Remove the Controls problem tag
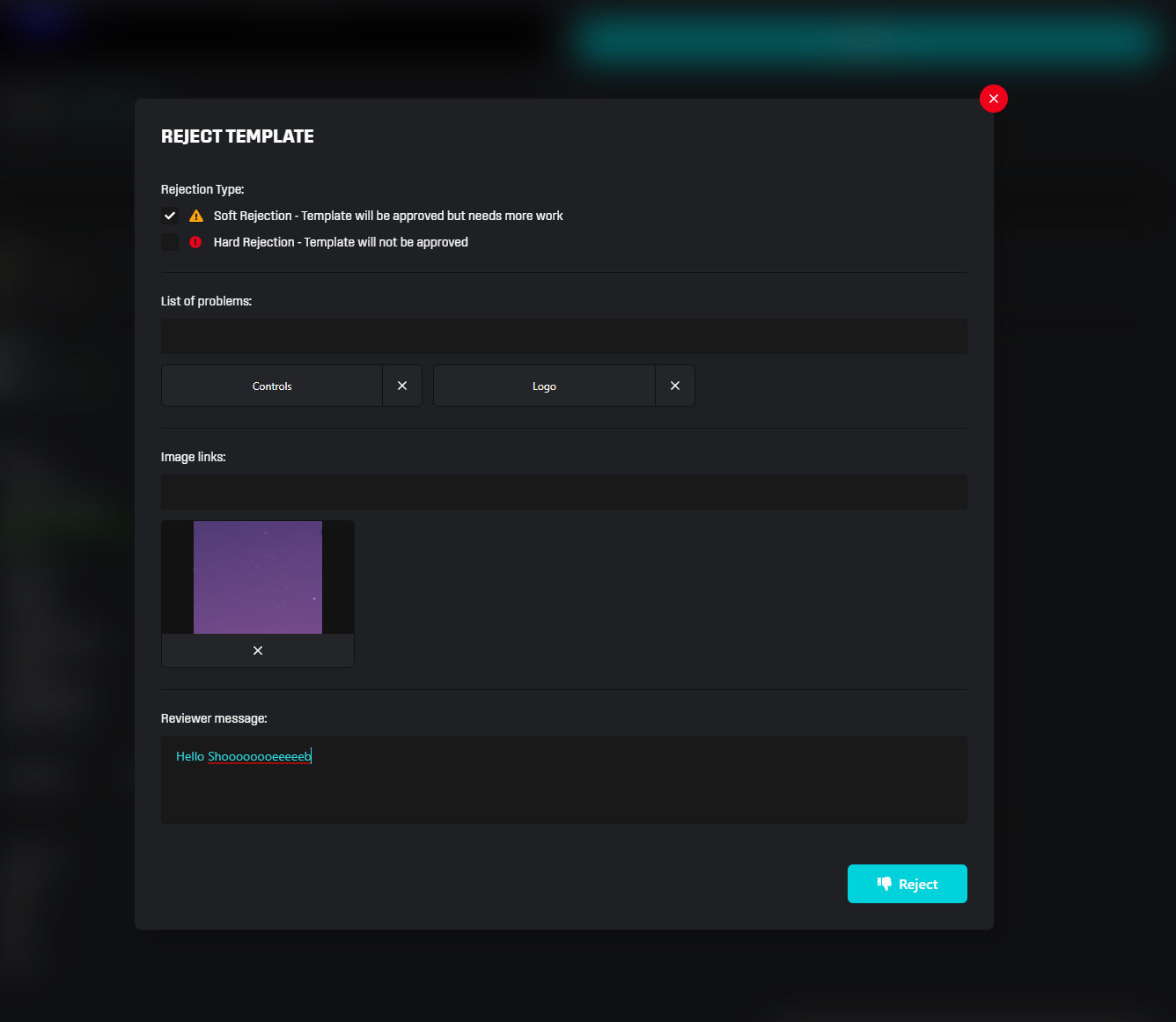The image size is (1176, 1022). point(402,386)
